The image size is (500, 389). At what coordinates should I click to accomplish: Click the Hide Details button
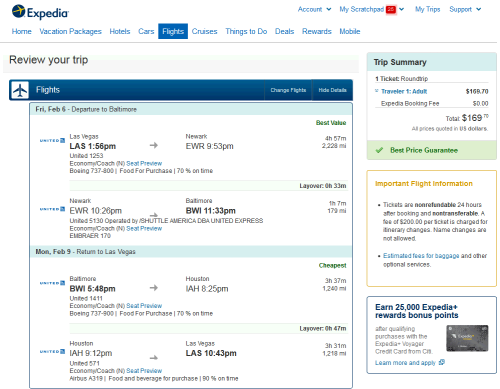pyautogui.click(x=332, y=90)
